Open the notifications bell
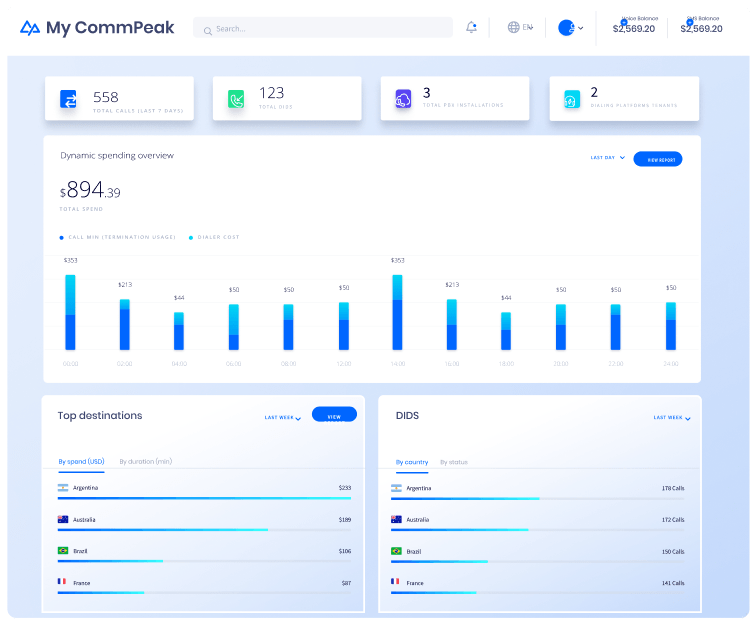This screenshot has width=750, height=620. tap(471, 27)
